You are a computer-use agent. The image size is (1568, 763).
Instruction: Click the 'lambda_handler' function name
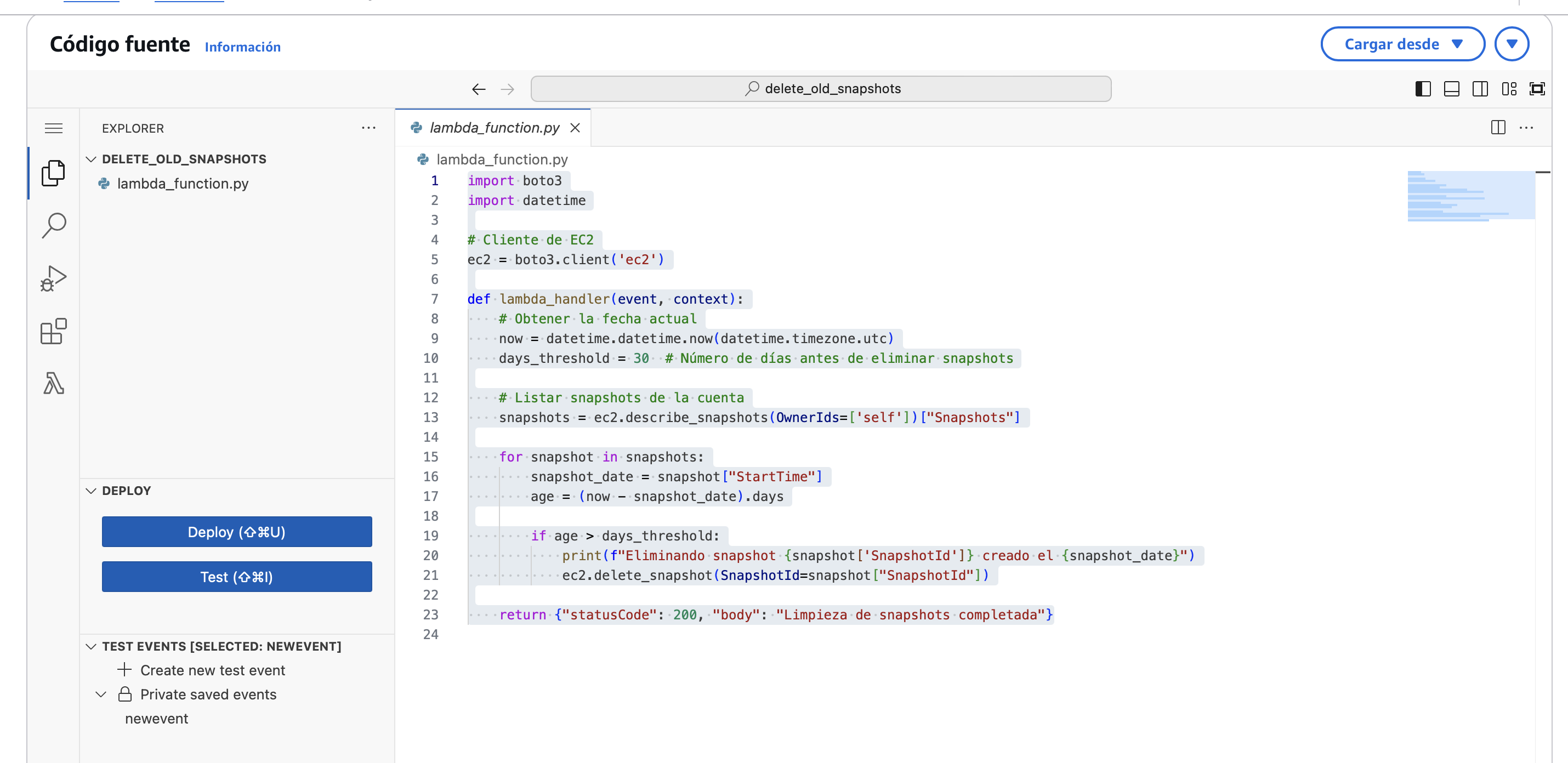click(x=554, y=299)
